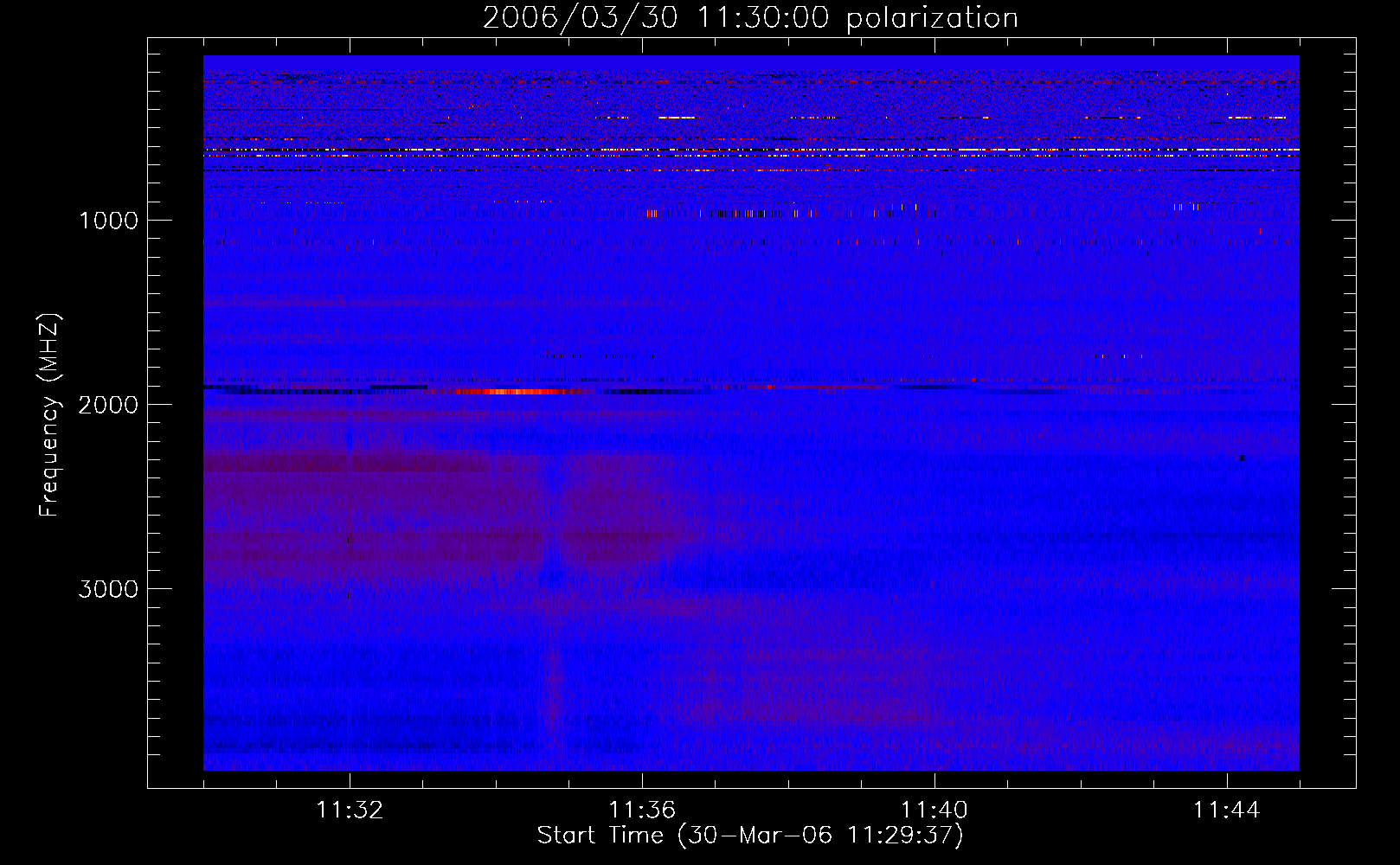Click the plot title '2006/03/30 11:30:00 polarization'
This screenshot has width=1400, height=865.
(x=750, y=18)
